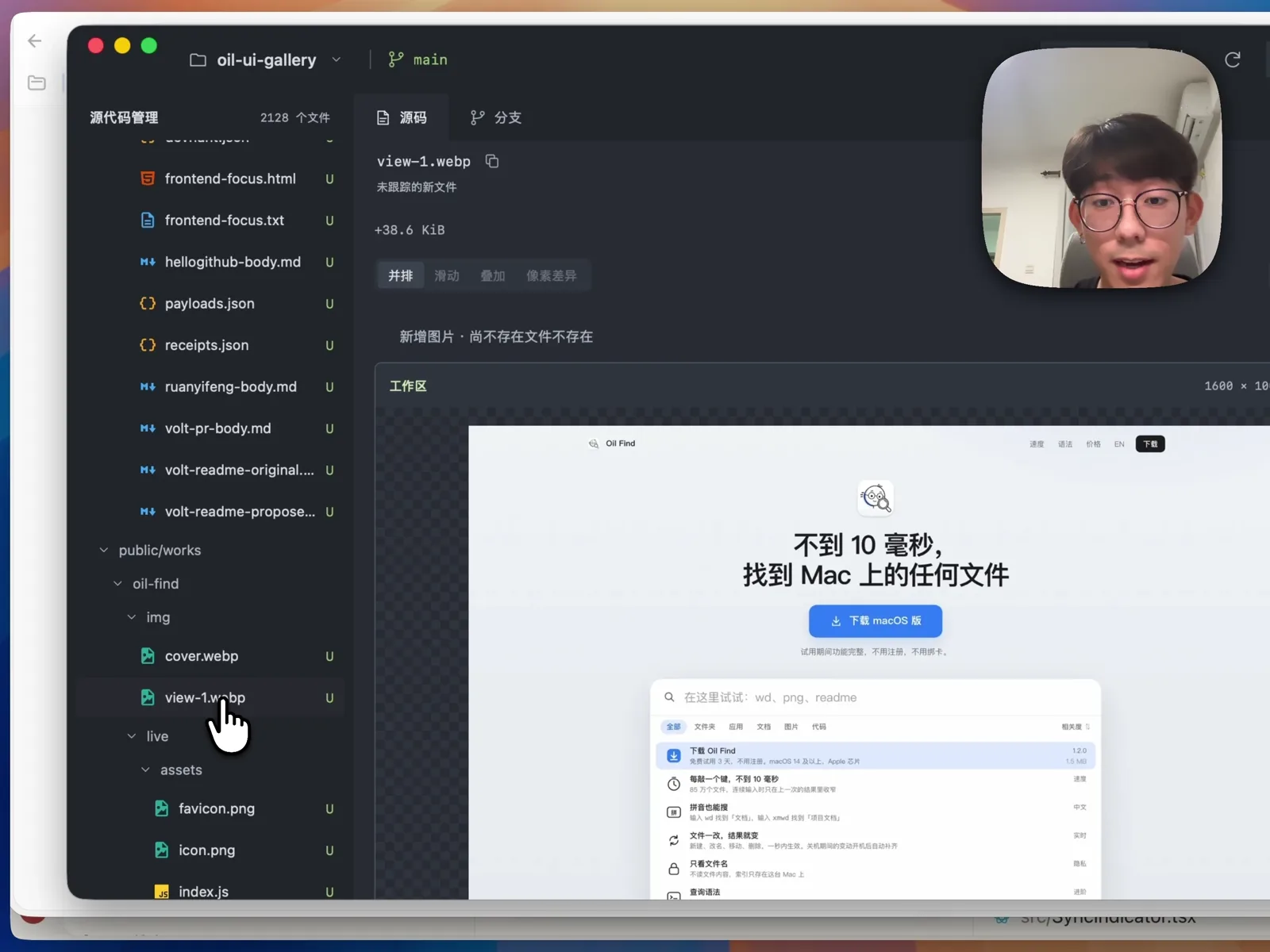
Task: Click the webcam overlay thumbnail
Action: coord(1102,167)
